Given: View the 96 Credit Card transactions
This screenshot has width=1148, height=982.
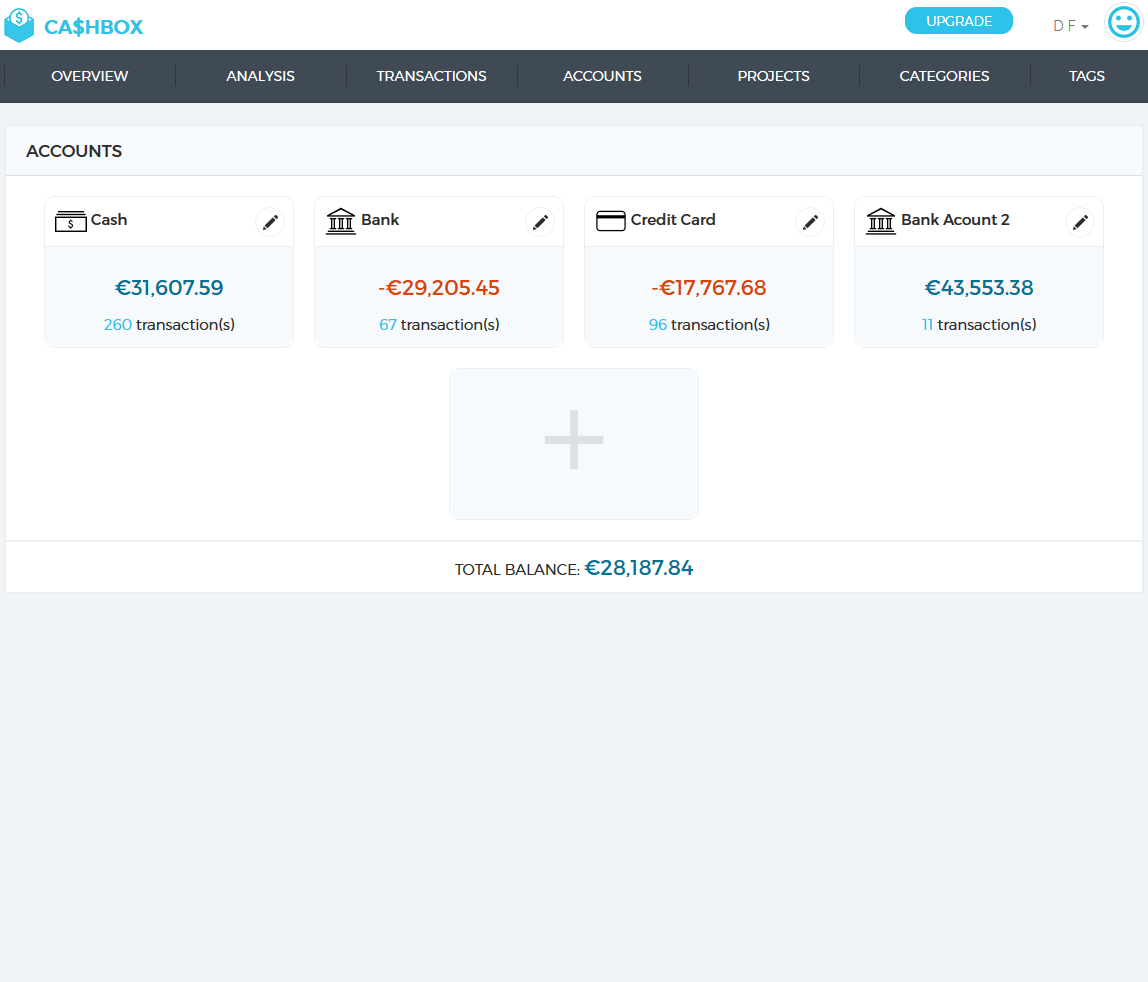Looking at the screenshot, I should tap(658, 325).
